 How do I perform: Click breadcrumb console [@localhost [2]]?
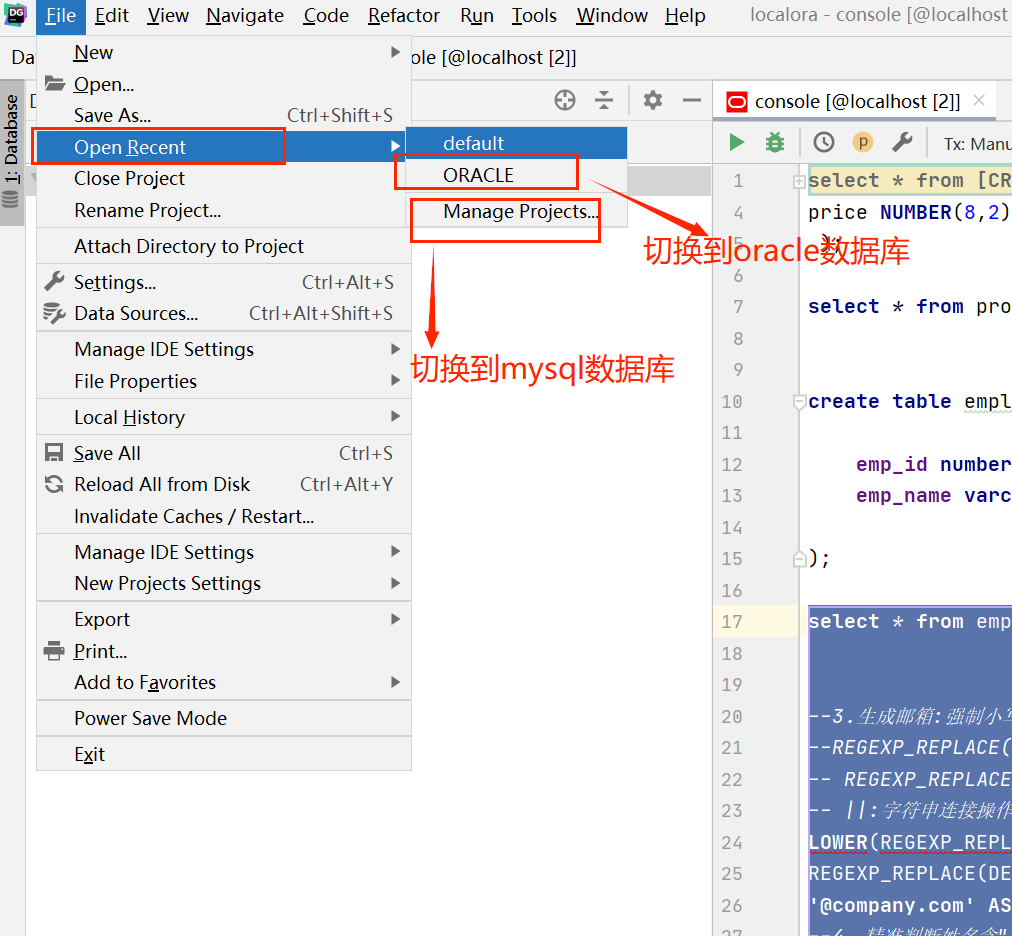point(494,57)
